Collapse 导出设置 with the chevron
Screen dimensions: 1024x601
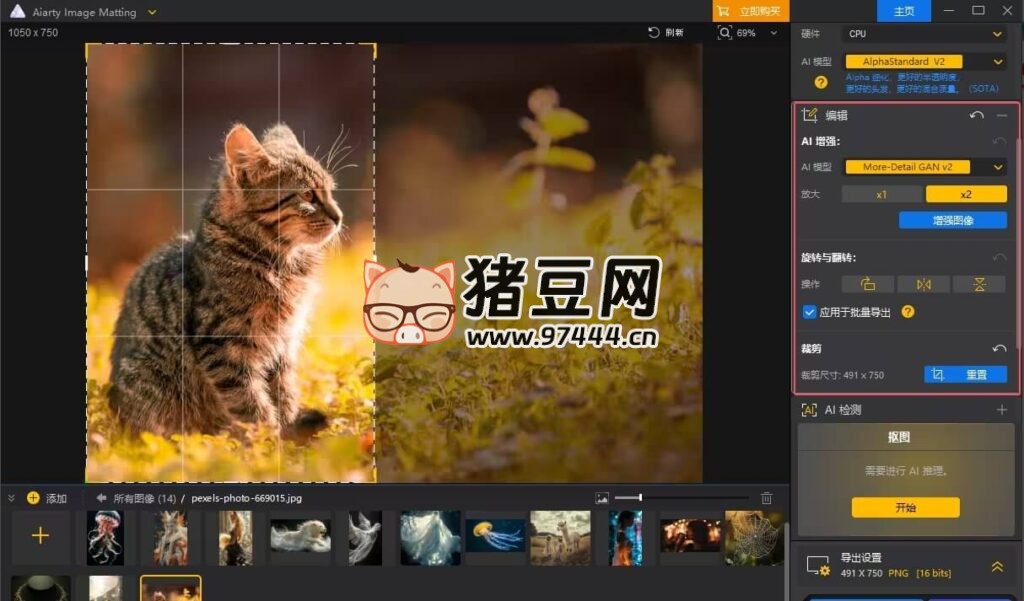point(996,565)
